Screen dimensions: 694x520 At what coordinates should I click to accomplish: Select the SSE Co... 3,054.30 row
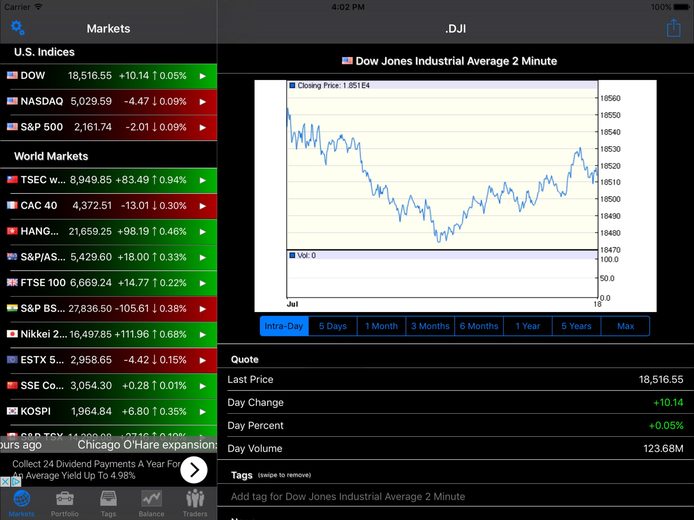click(x=108, y=385)
